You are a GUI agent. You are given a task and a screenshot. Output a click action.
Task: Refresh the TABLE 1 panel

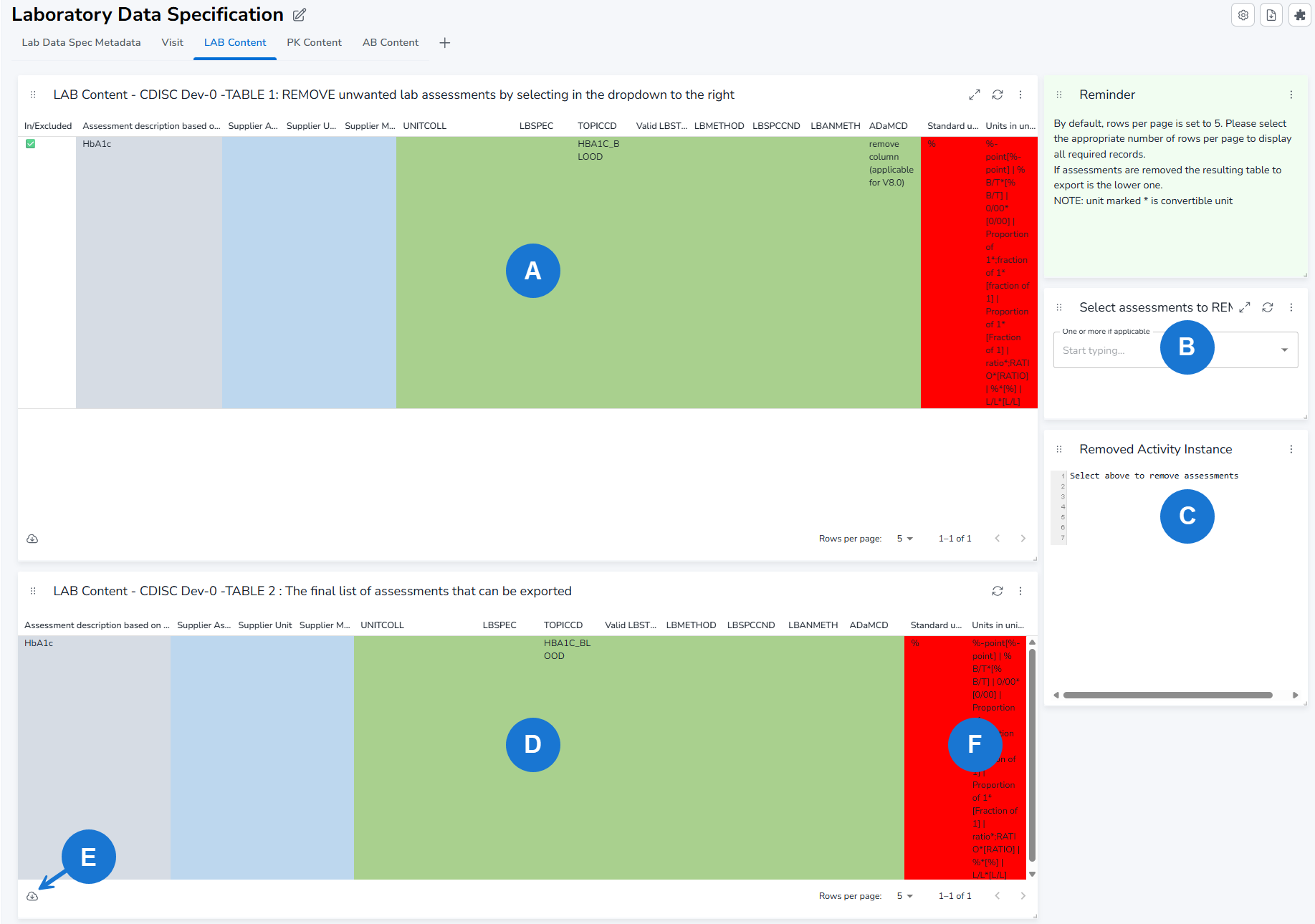(x=998, y=95)
